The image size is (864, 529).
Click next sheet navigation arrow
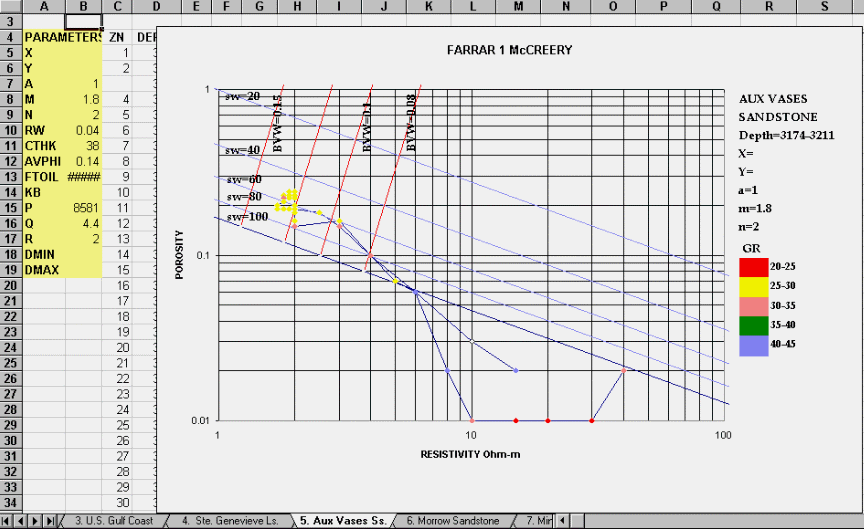point(37,521)
